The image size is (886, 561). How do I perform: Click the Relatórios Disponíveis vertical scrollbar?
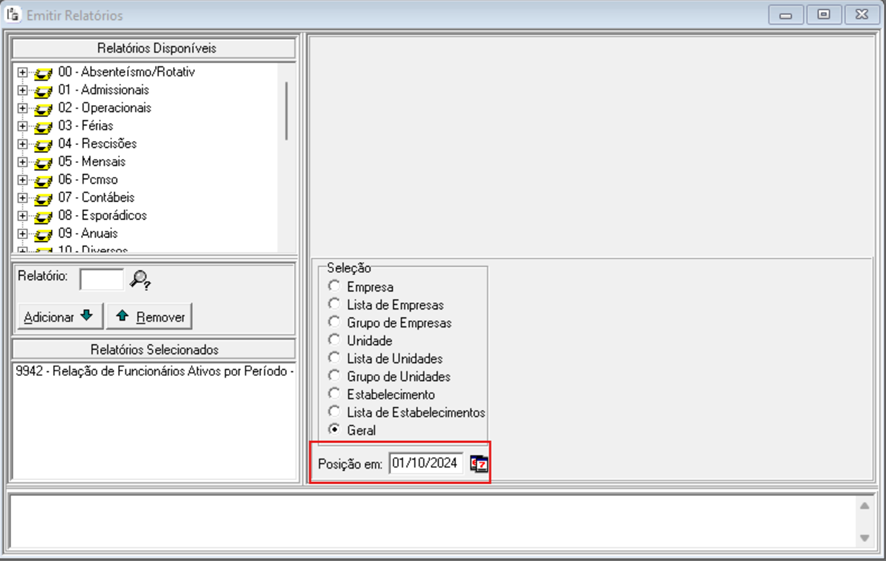pyautogui.click(x=287, y=110)
